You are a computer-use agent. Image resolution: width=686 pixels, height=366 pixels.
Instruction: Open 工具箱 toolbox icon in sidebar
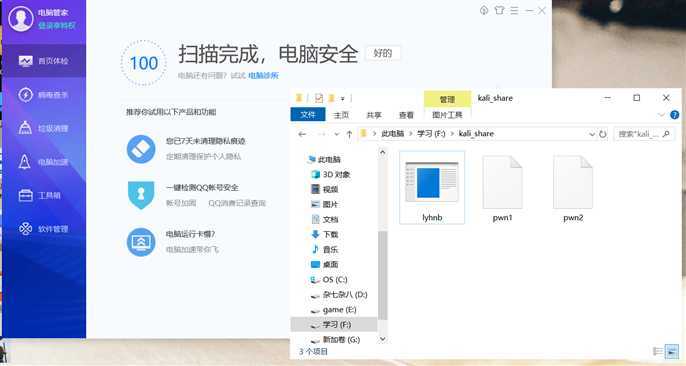pyautogui.click(x=25, y=195)
